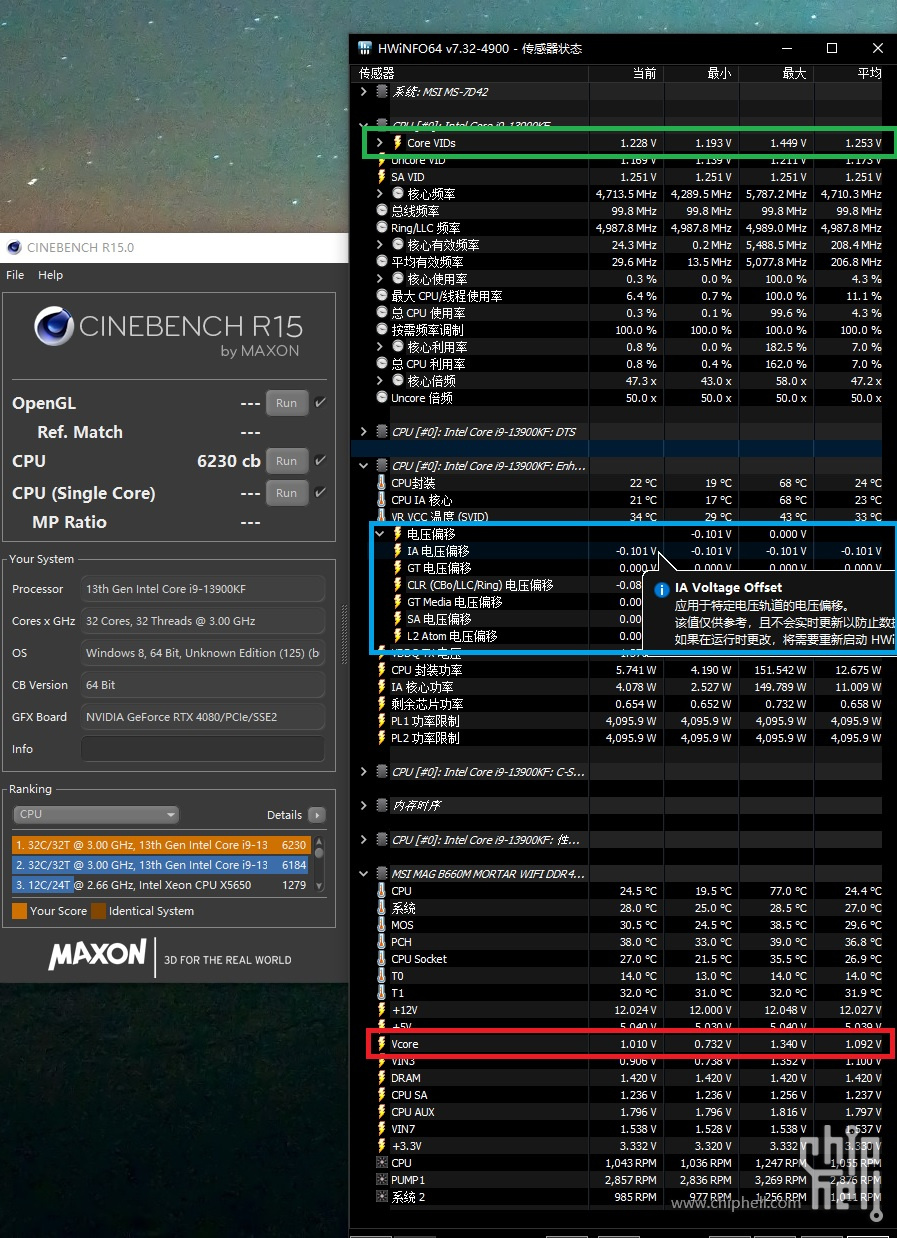This screenshot has height=1238, width=897.
Task: Click the L2 Atom 电压偏移 lightning icon
Action: (x=397, y=636)
